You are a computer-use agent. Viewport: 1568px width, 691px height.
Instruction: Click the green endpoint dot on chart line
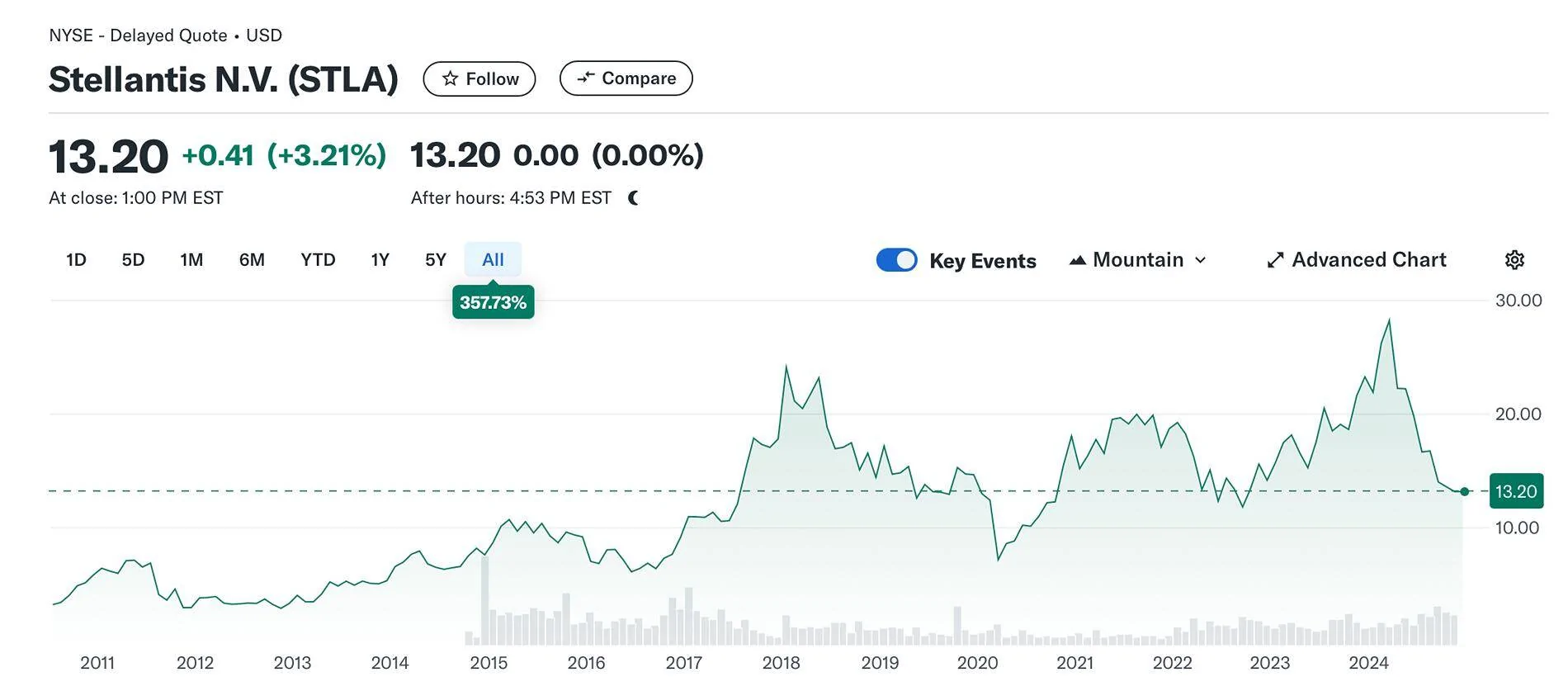1465,491
